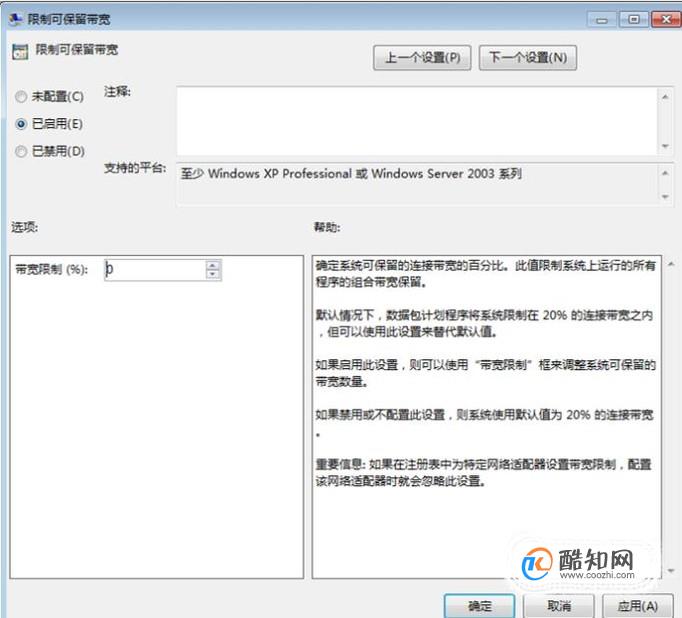Click the 支持的平台 box scroll down arrow
Image resolution: width=682 pixels, height=618 pixels.
pyautogui.click(x=665, y=197)
